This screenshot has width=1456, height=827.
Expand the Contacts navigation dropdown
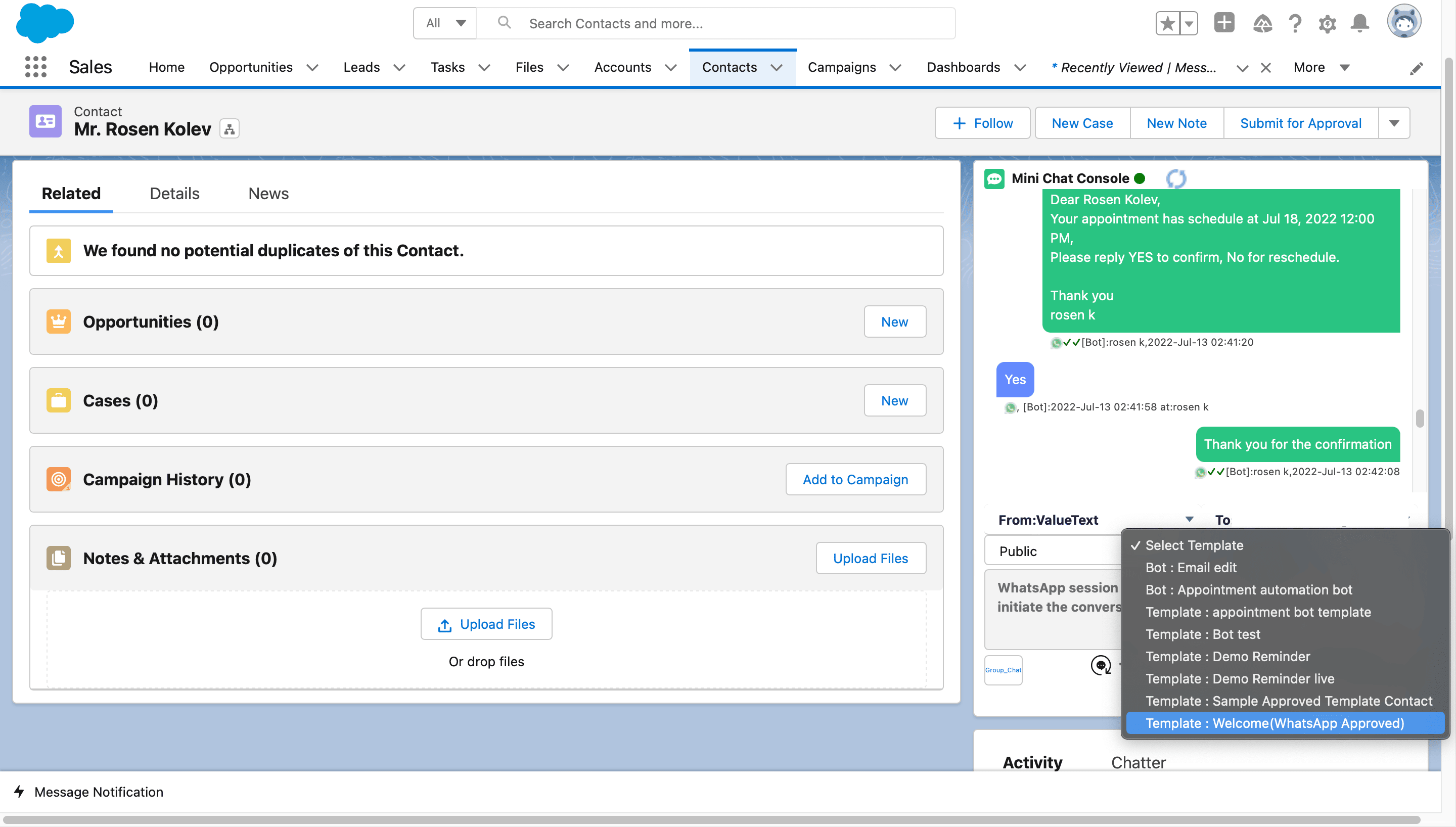point(778,67)
